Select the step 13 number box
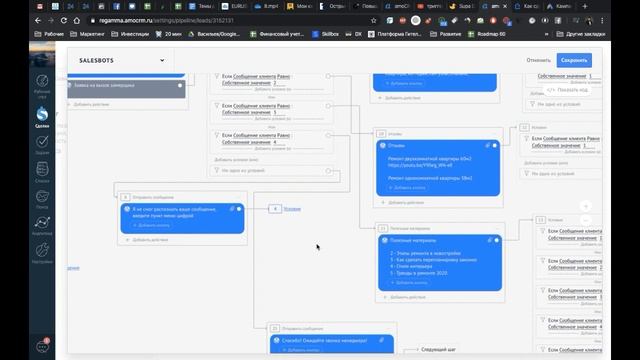Viewport: 640px width, 360px height. [540, 220]
